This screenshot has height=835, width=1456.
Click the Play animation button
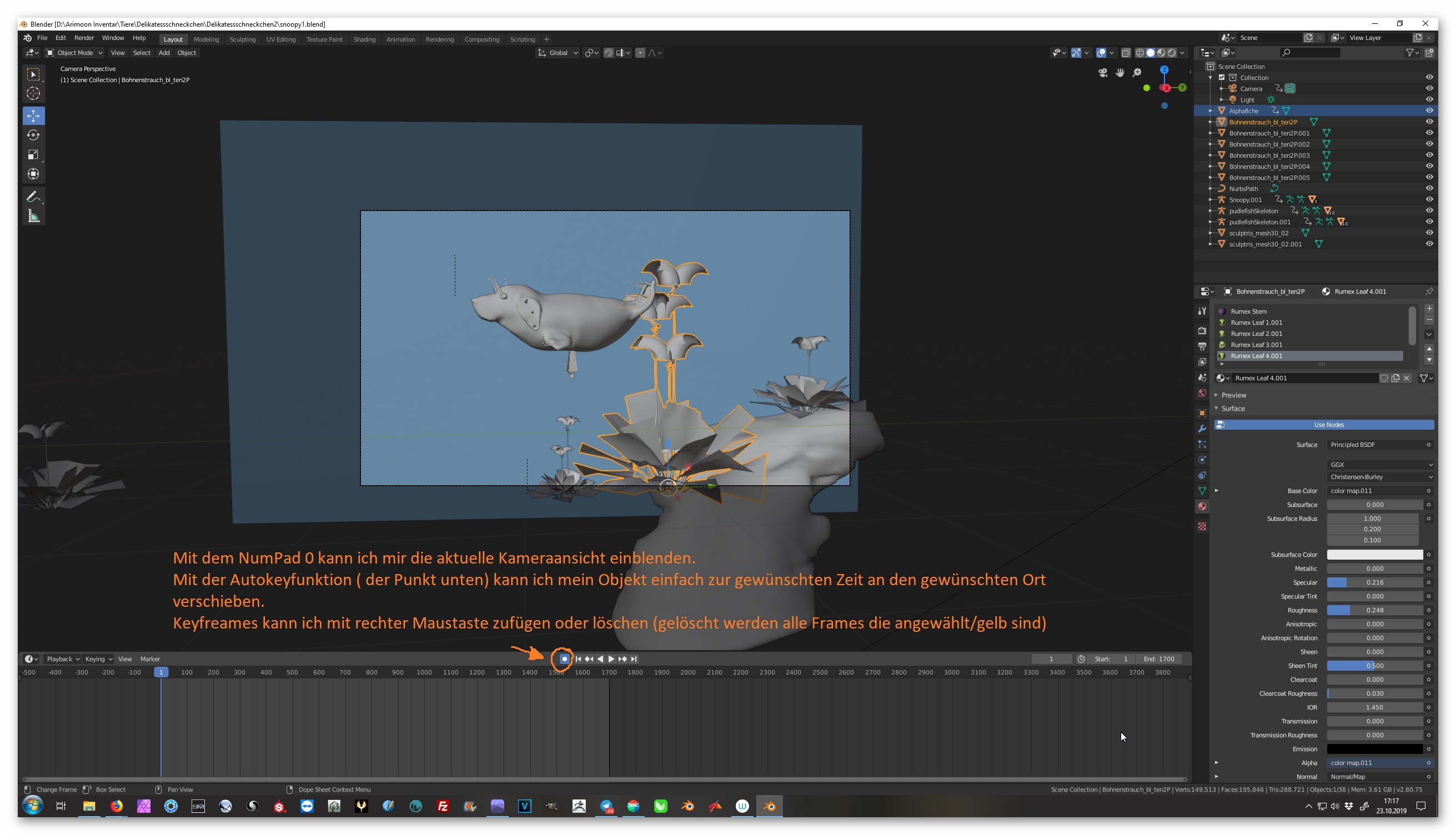(x=611, y=659)
